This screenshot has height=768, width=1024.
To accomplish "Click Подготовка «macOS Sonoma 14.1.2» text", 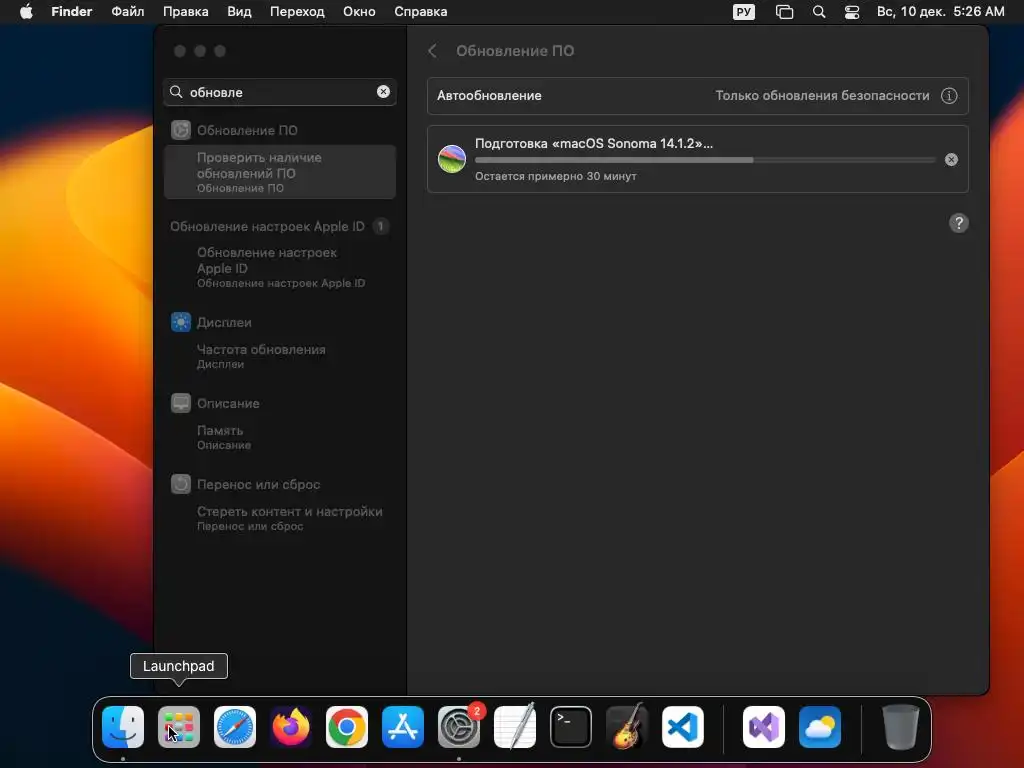I will tap(594, 144).
